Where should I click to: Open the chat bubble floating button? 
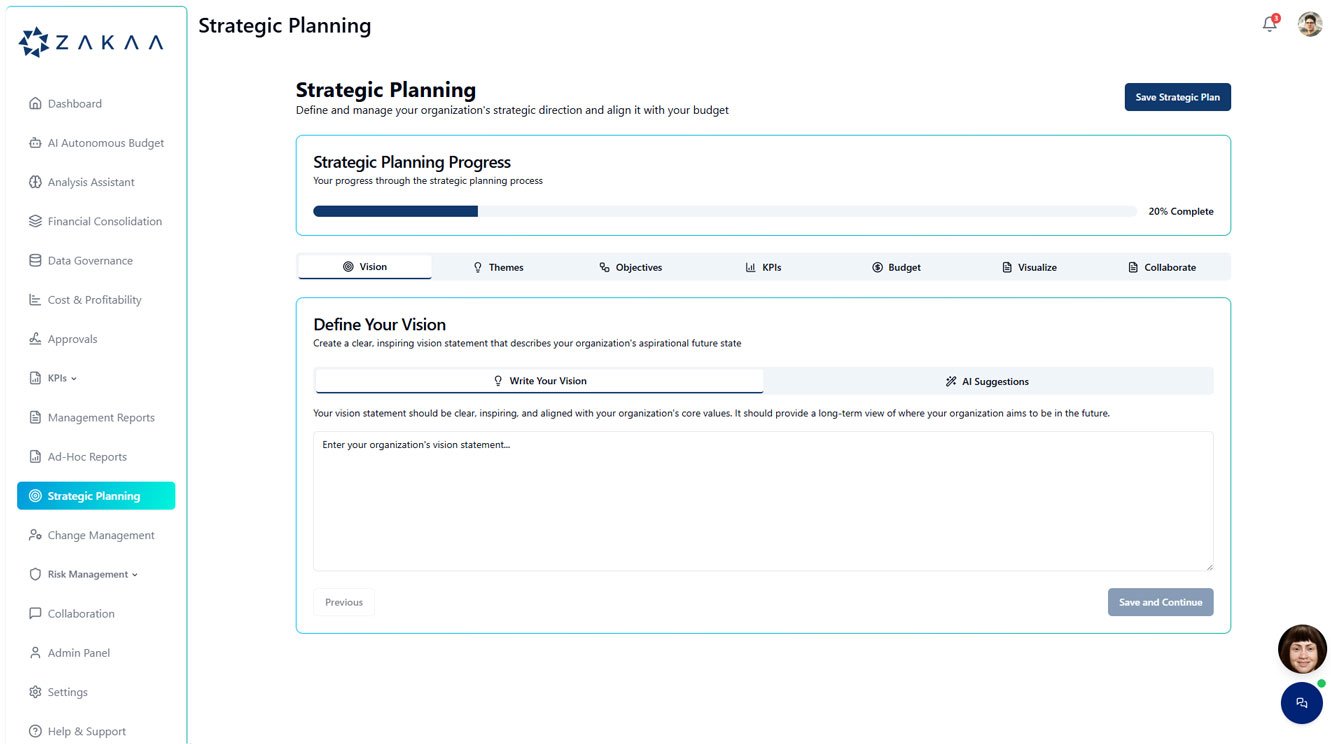(1301, 703)
